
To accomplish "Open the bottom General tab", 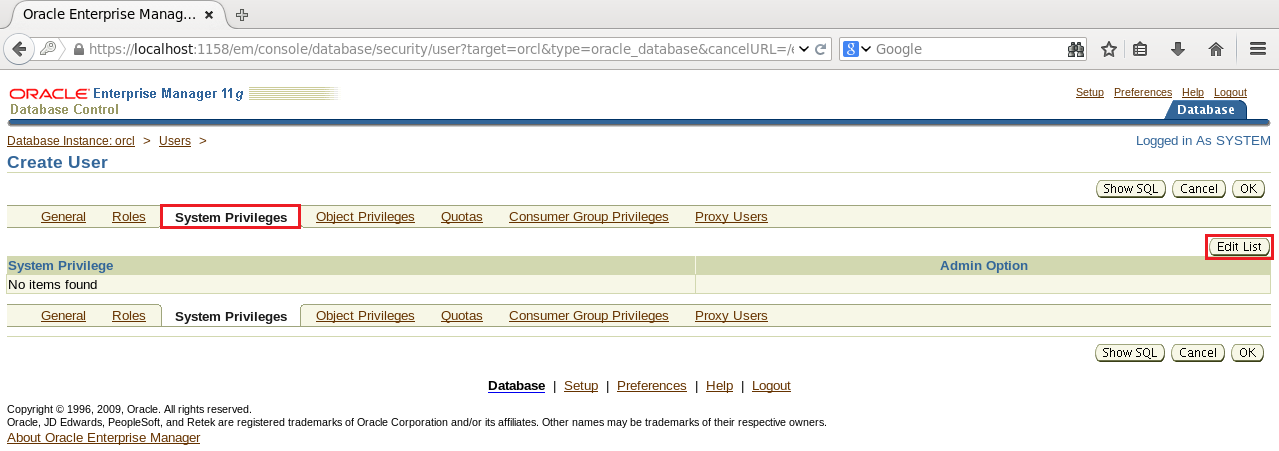I will (x=63, y=315).
